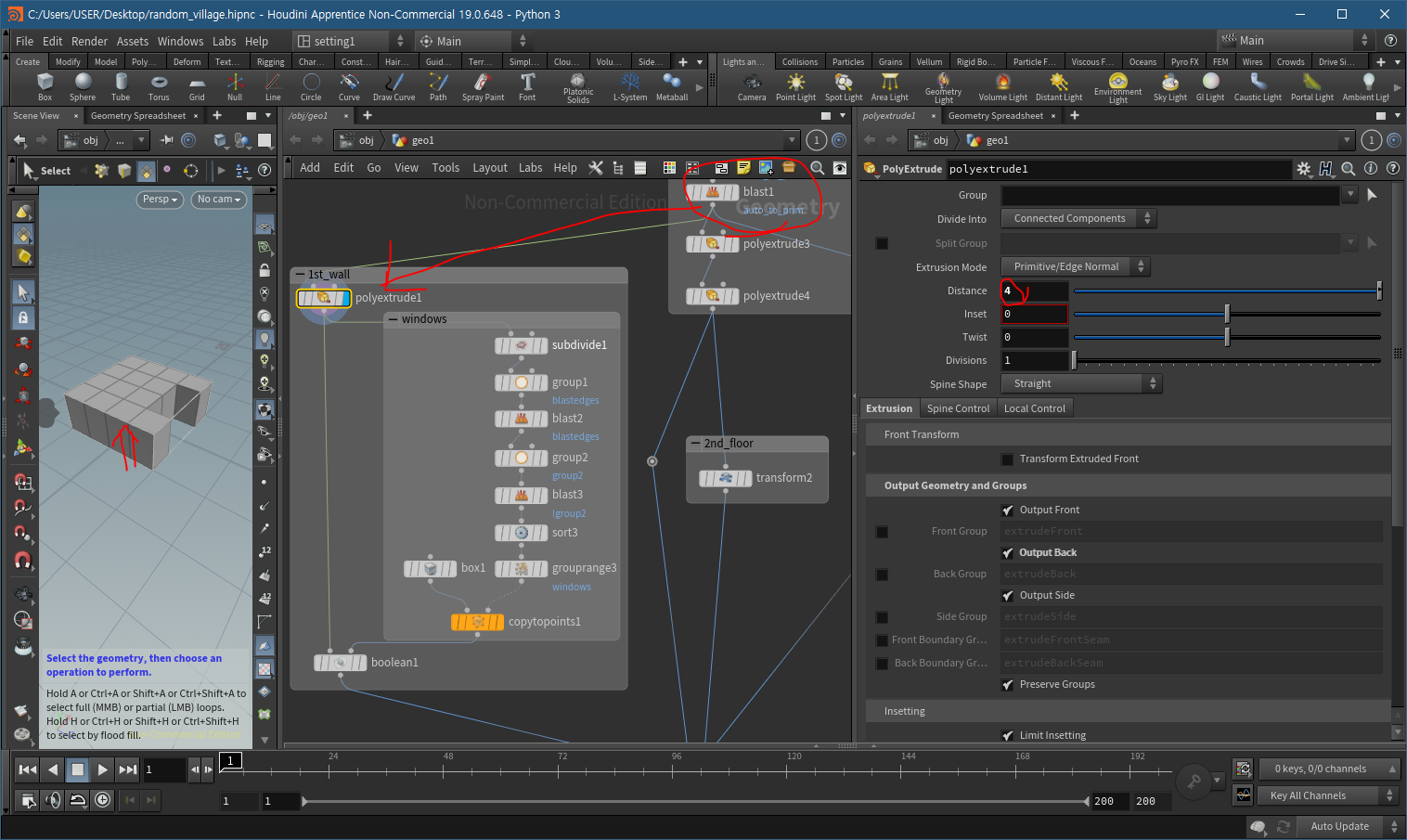Adjust the Inset slider

point(1227,314)
